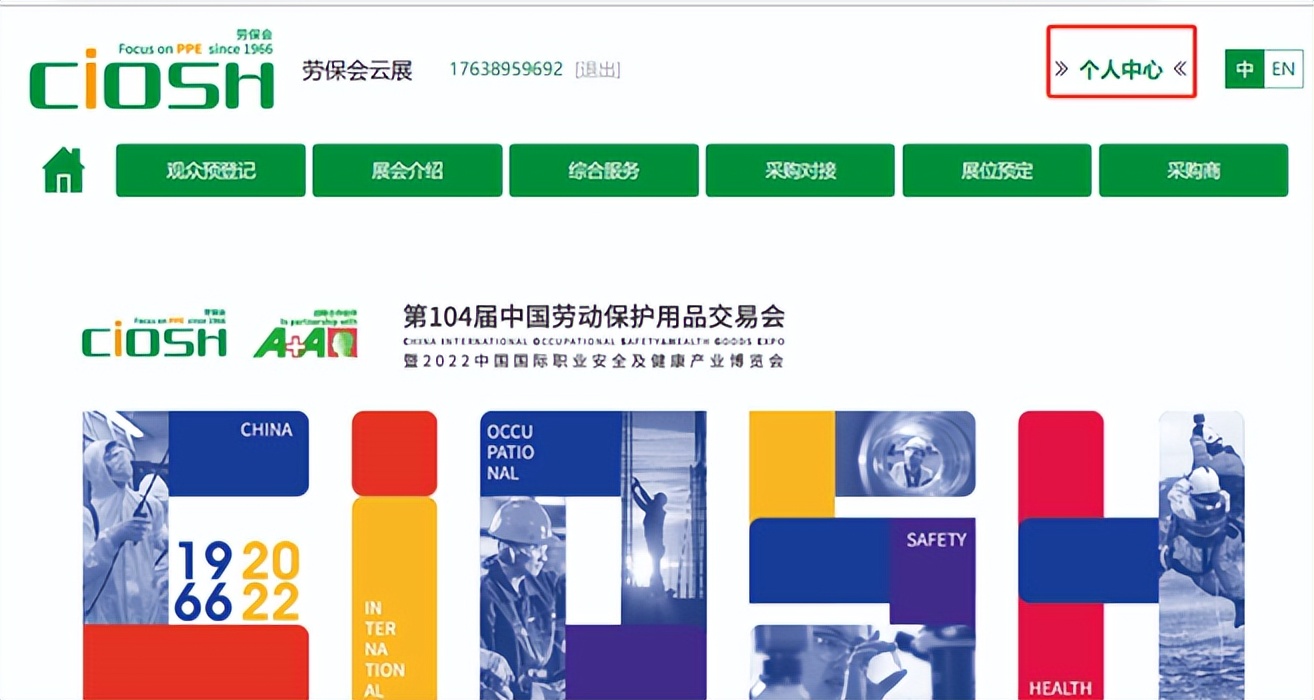Click the 第104届中国劳动保护用品交易会 heading

[x=594, y=317]
